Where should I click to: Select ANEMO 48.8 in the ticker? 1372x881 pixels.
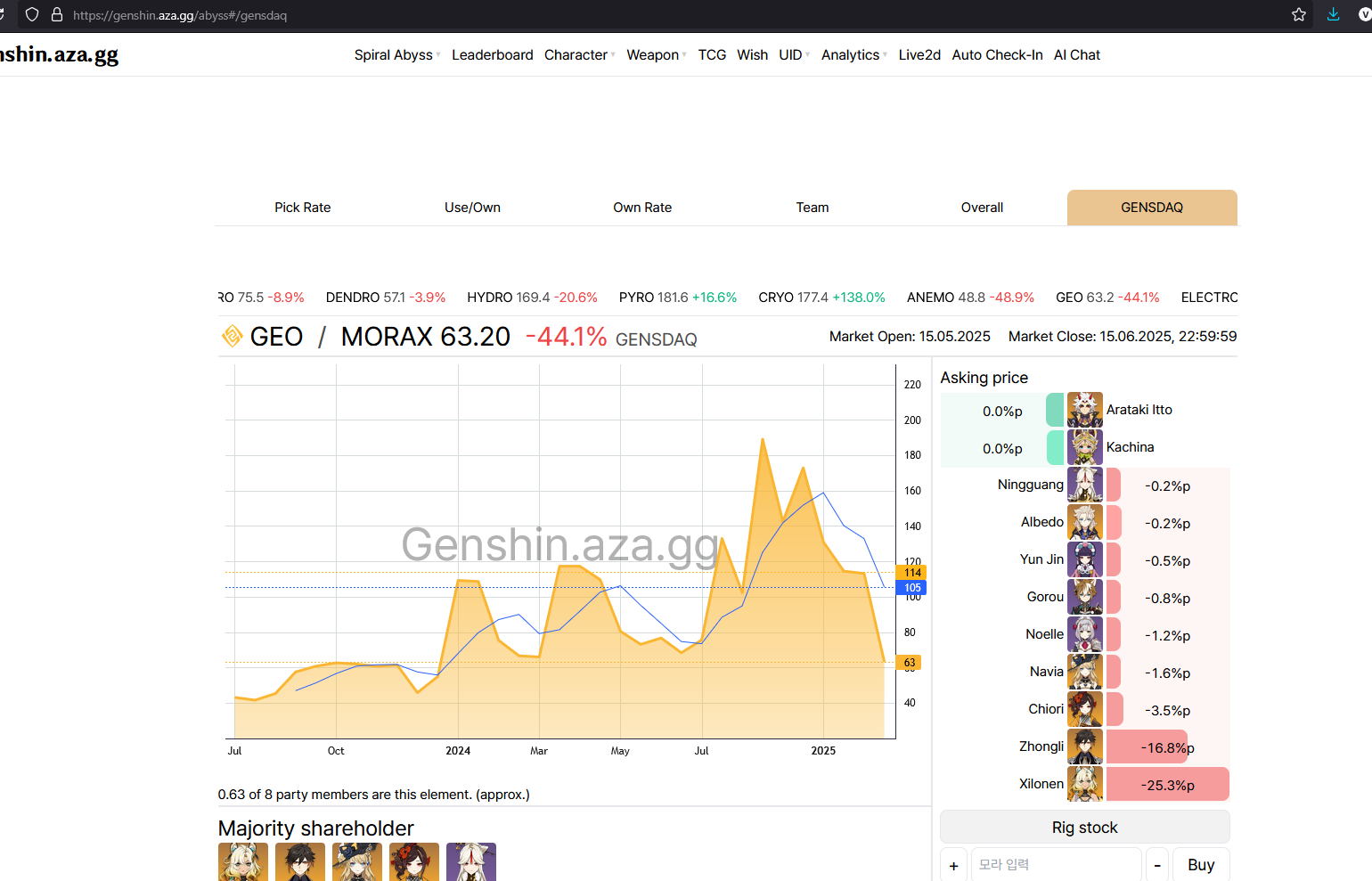[x=970, y=298]
